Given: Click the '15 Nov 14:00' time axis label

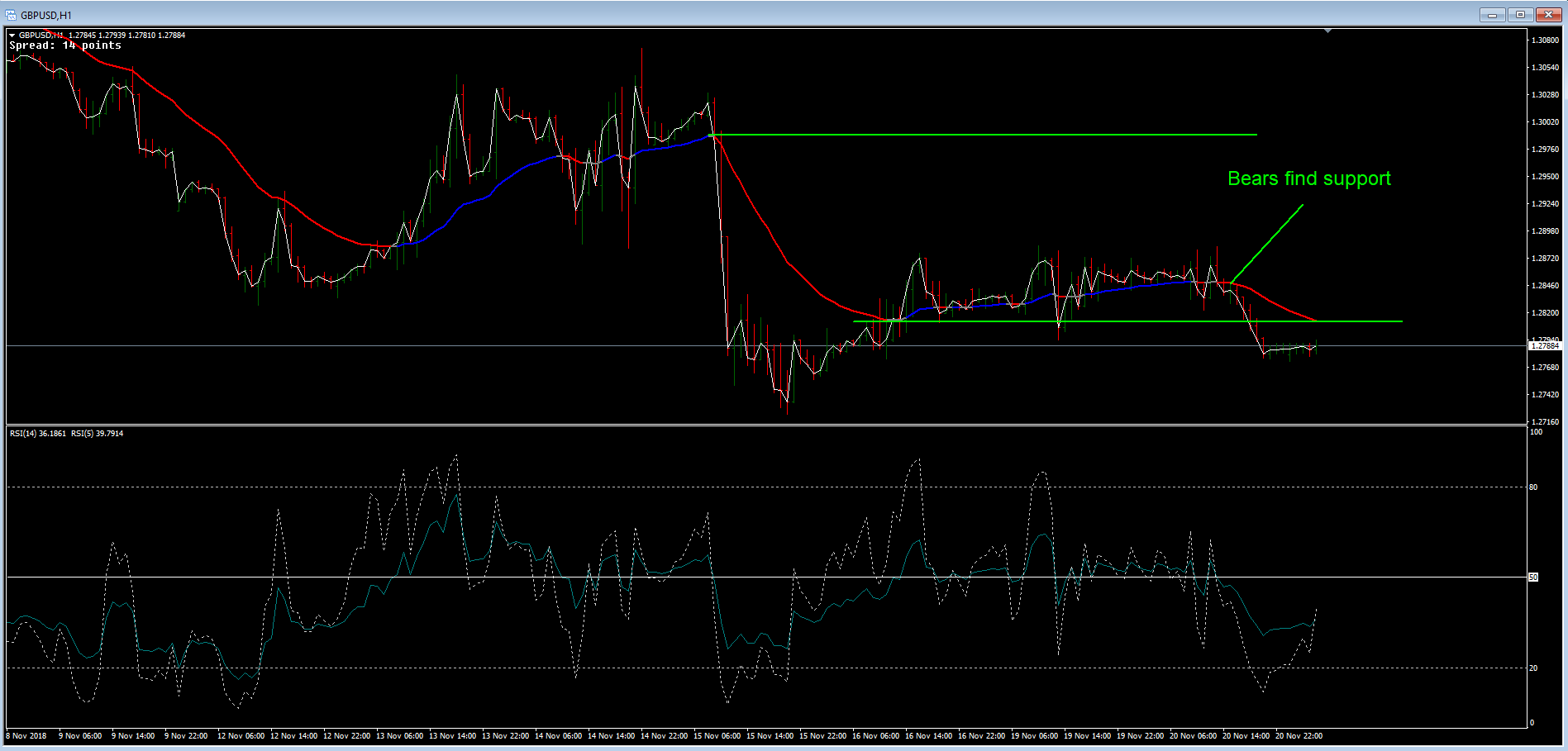Looking at the screenshot, I should pyautogui.click(x=770, y=735).
